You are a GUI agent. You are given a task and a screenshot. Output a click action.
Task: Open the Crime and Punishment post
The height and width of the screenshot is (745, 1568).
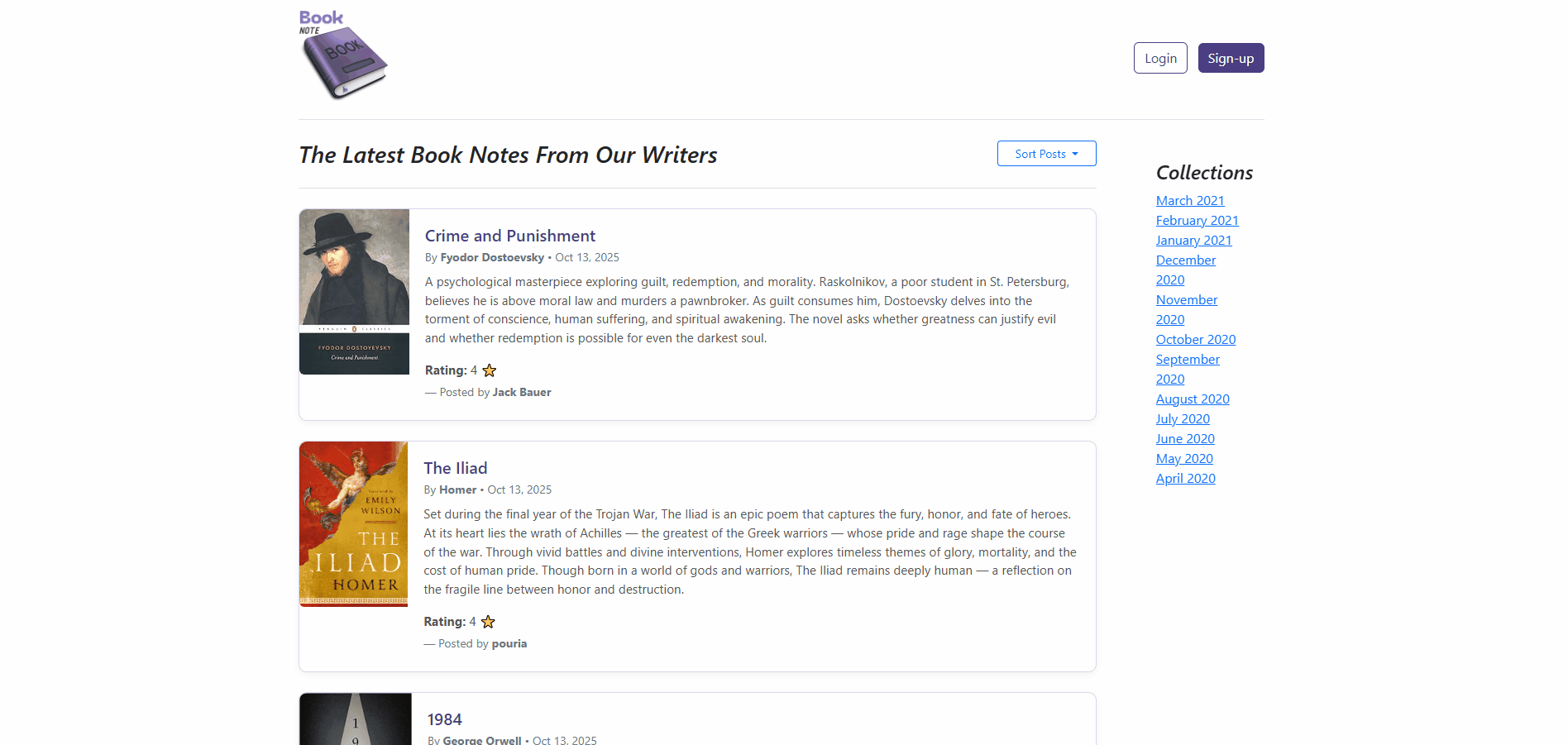pyautogui.click(x=509, y=236)
